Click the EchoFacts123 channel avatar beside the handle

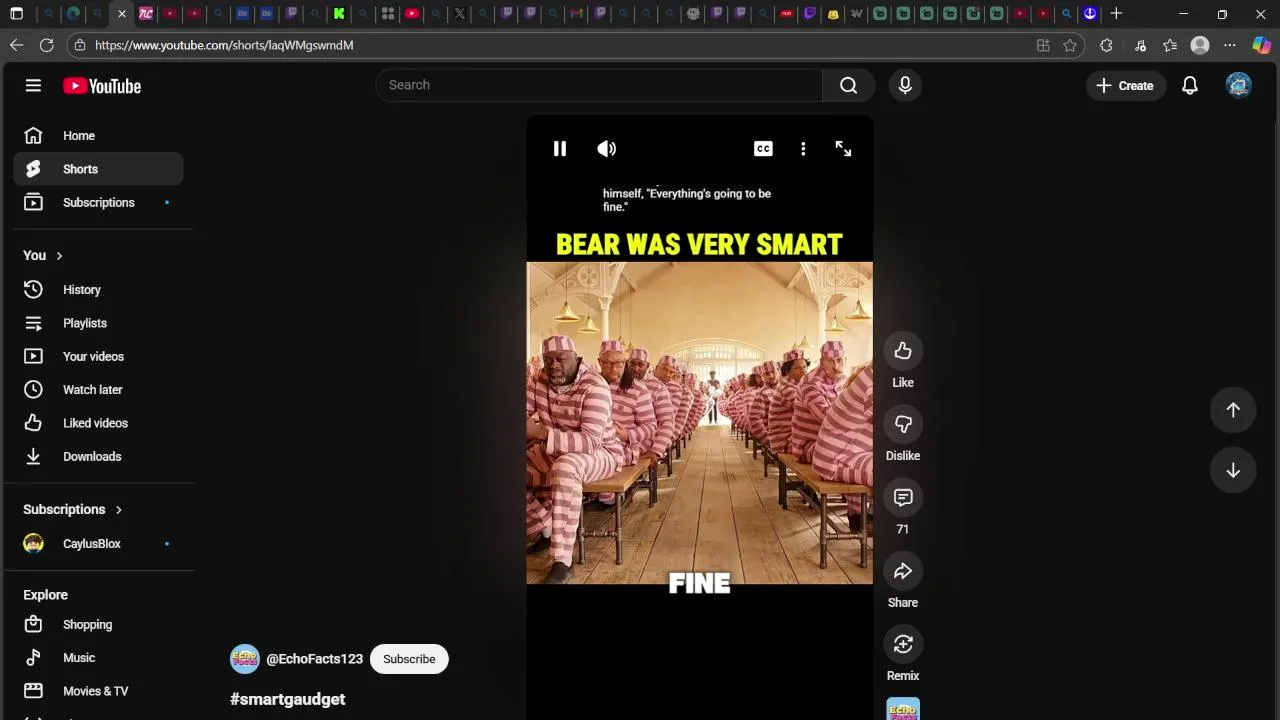(245, 659)
